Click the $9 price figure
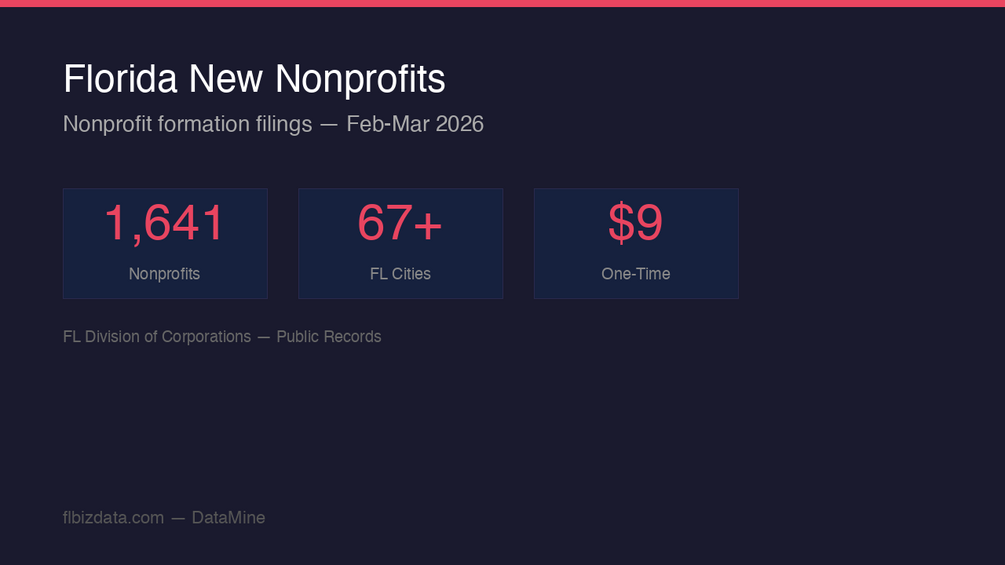This screenshot has height=565, width=1005. (635, 222)
